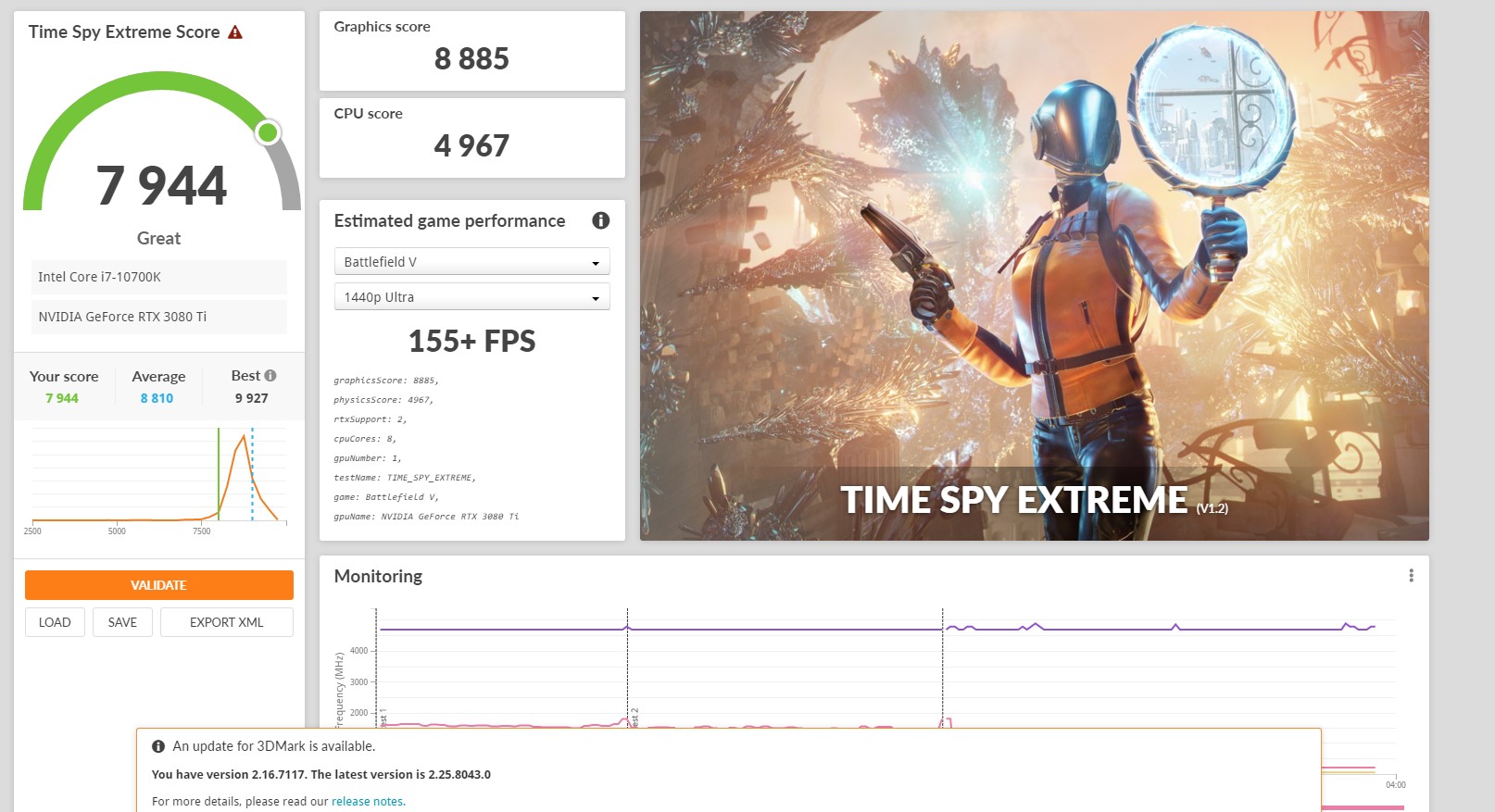Click Your score value 7 944 under the label
The image size is (1495, 812).
tap(62, 398)
